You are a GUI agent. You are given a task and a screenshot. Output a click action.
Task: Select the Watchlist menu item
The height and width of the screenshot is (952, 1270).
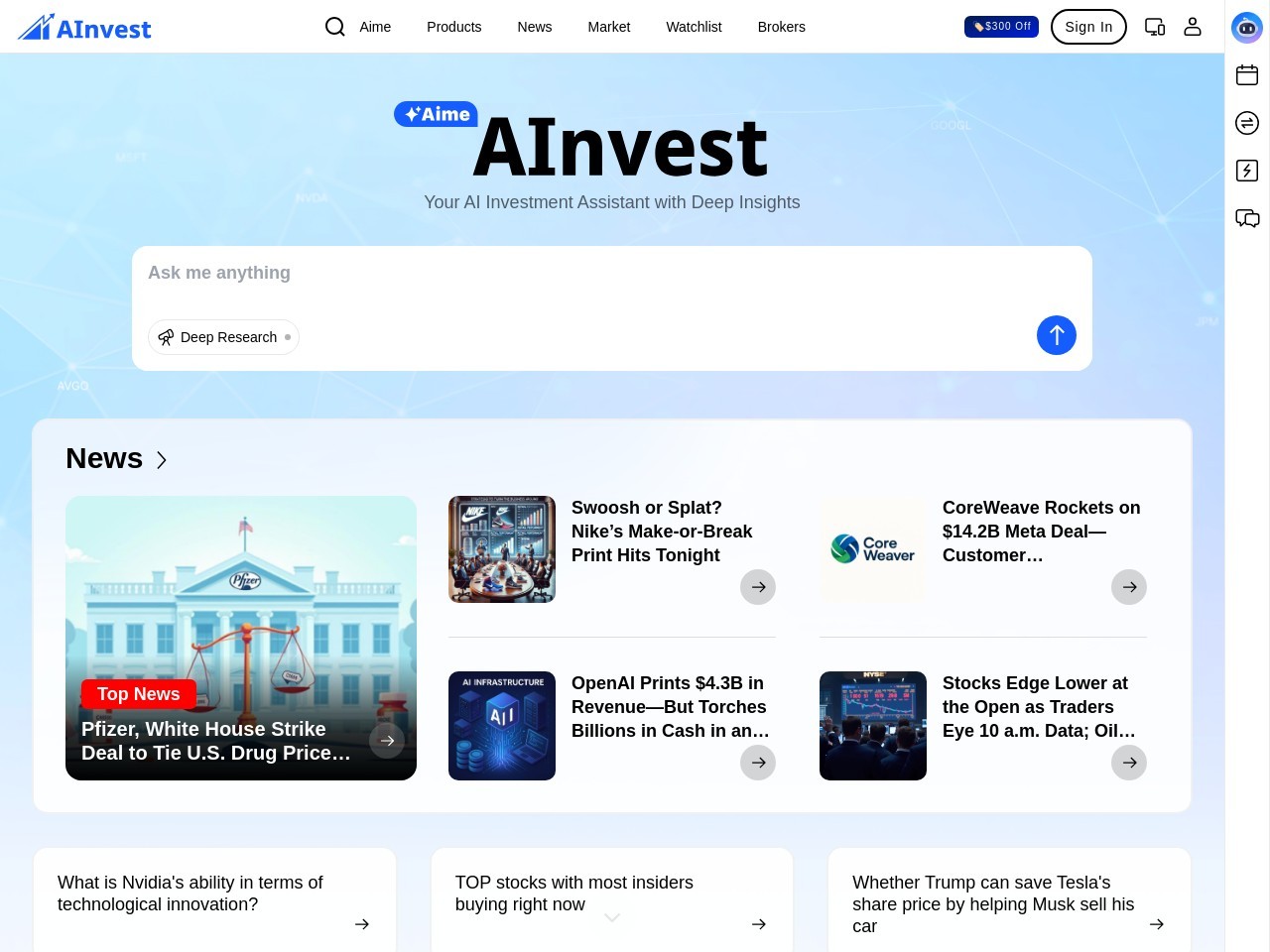694,27
